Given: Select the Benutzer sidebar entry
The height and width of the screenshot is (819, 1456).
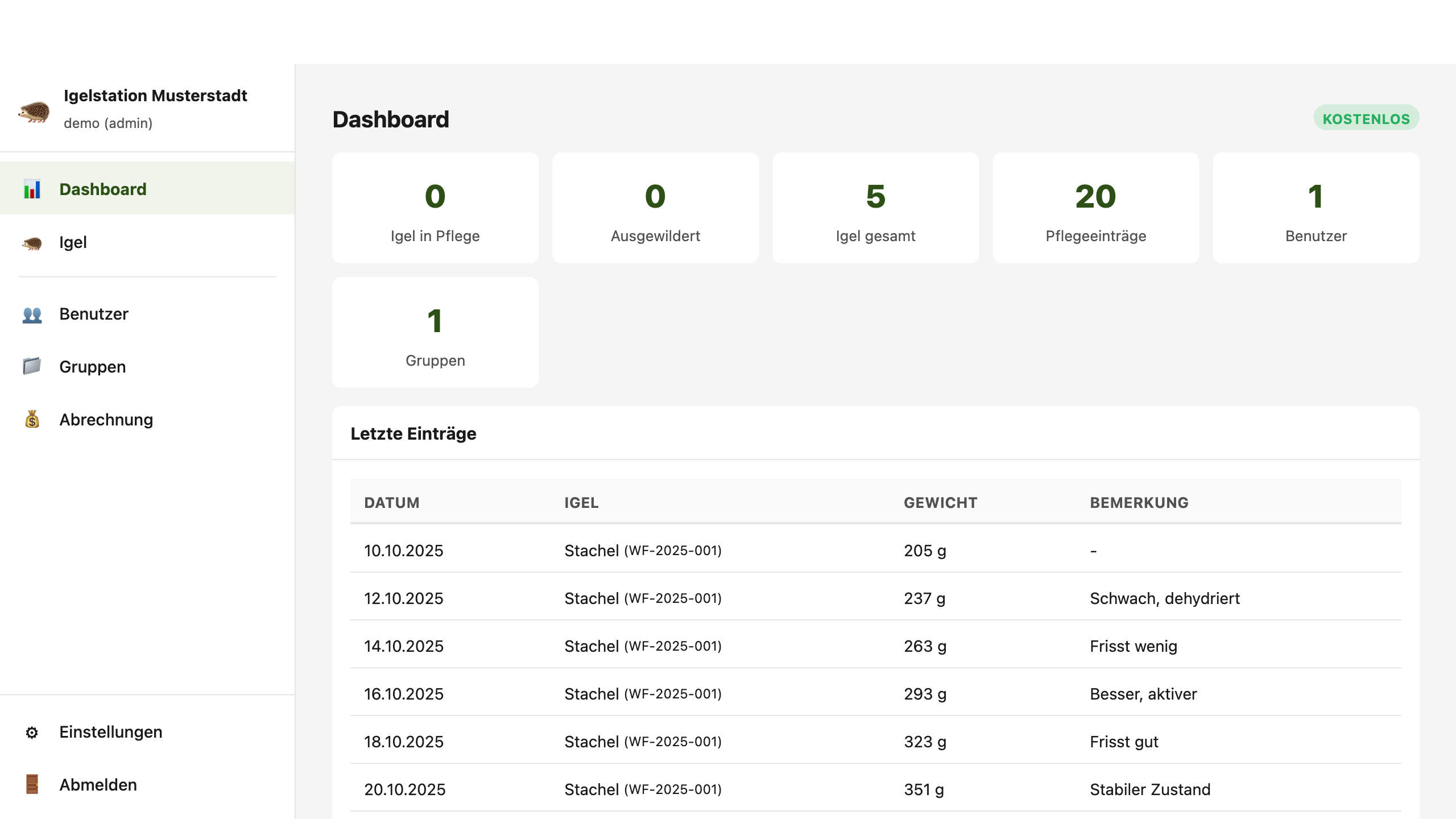Looking at the screenshot, I should click(x=94, y=314).
